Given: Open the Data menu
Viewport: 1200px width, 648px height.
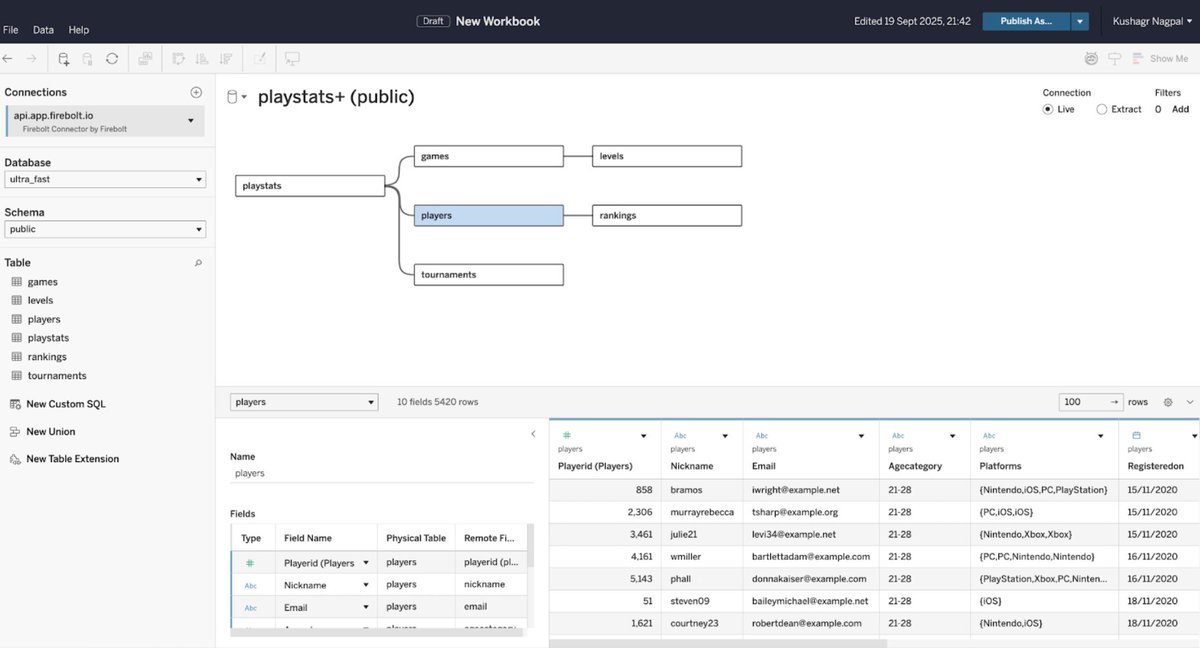Looking at the screenshot, I should tap(42, 30).
